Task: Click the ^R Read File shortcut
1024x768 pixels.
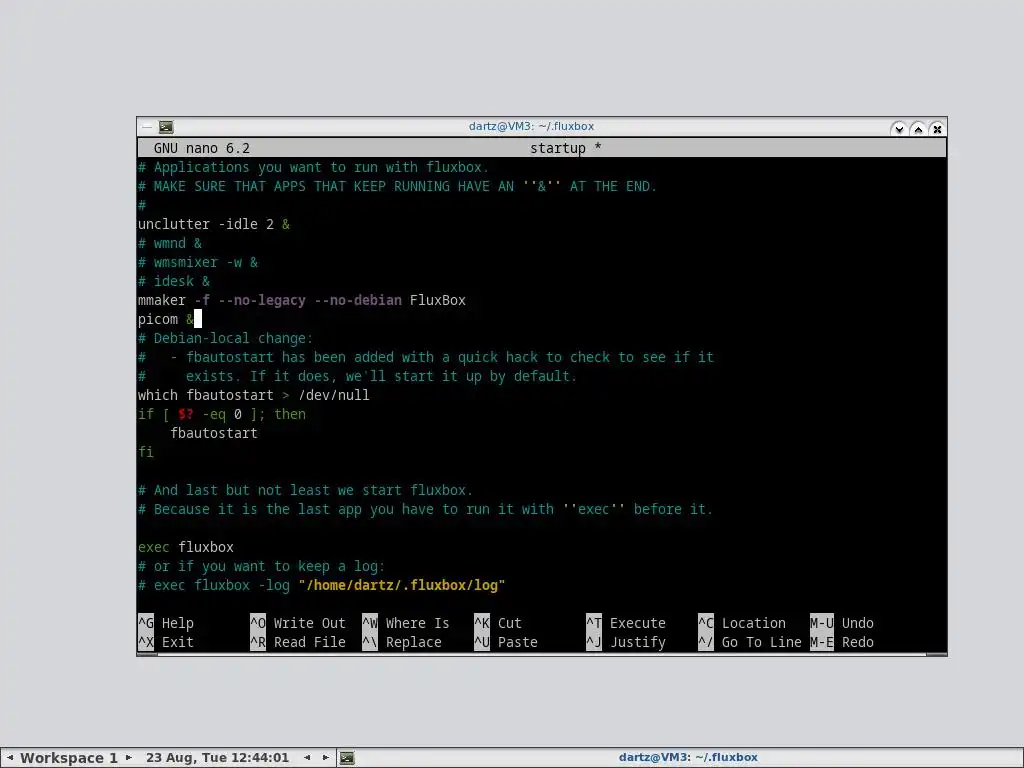Action: click(x=298, y=642)
